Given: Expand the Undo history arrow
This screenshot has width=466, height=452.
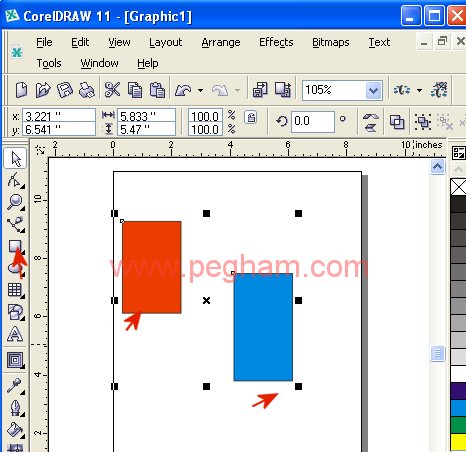Looking at the screenshot, I should pyautogui.click(x=200, y=90).
